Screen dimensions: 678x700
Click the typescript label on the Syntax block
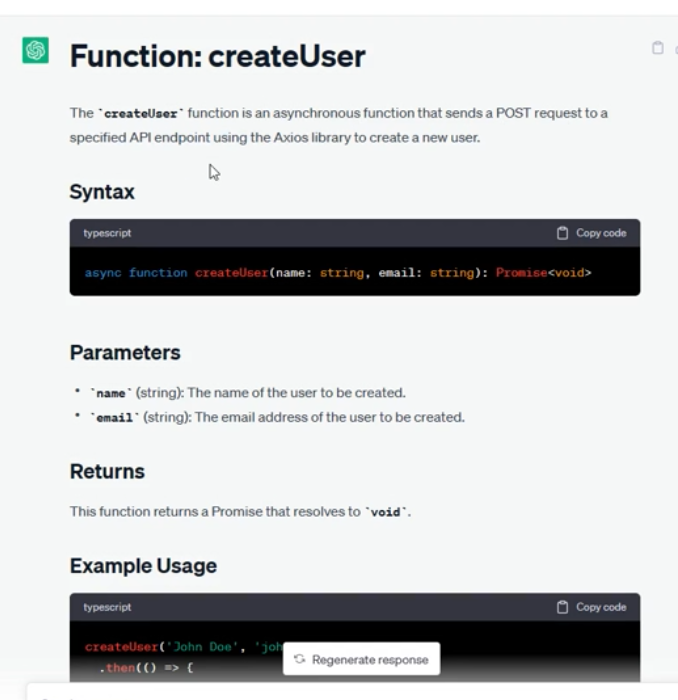pos(107,233)
